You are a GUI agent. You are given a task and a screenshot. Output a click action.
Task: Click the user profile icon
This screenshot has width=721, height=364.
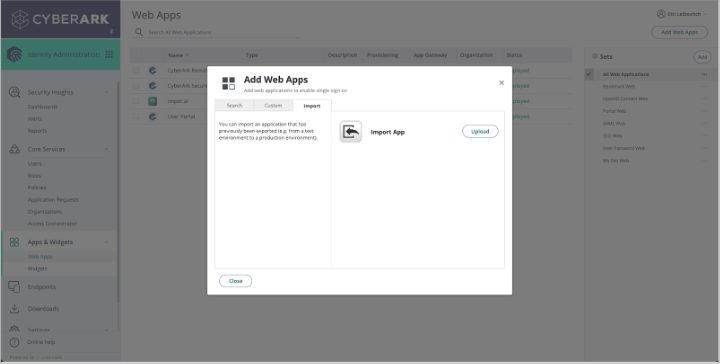pos(661,14)
